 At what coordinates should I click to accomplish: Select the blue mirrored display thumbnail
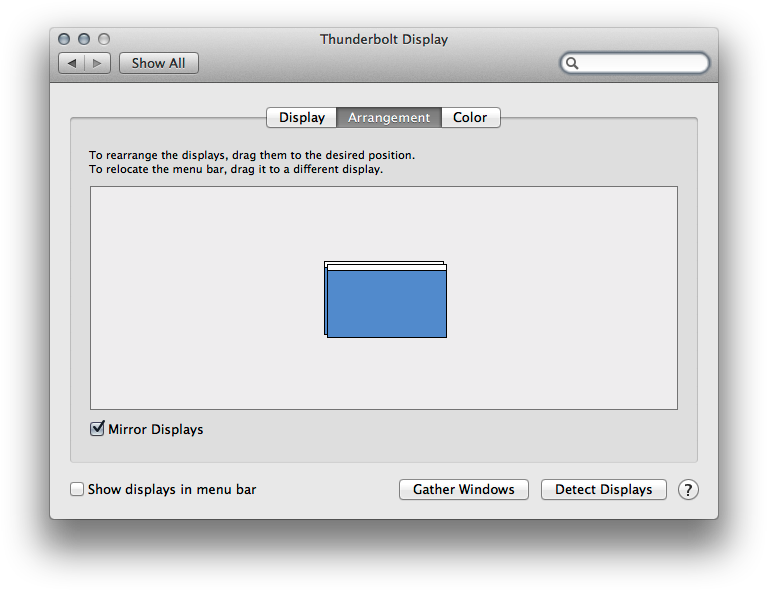[x=386, y=303]
